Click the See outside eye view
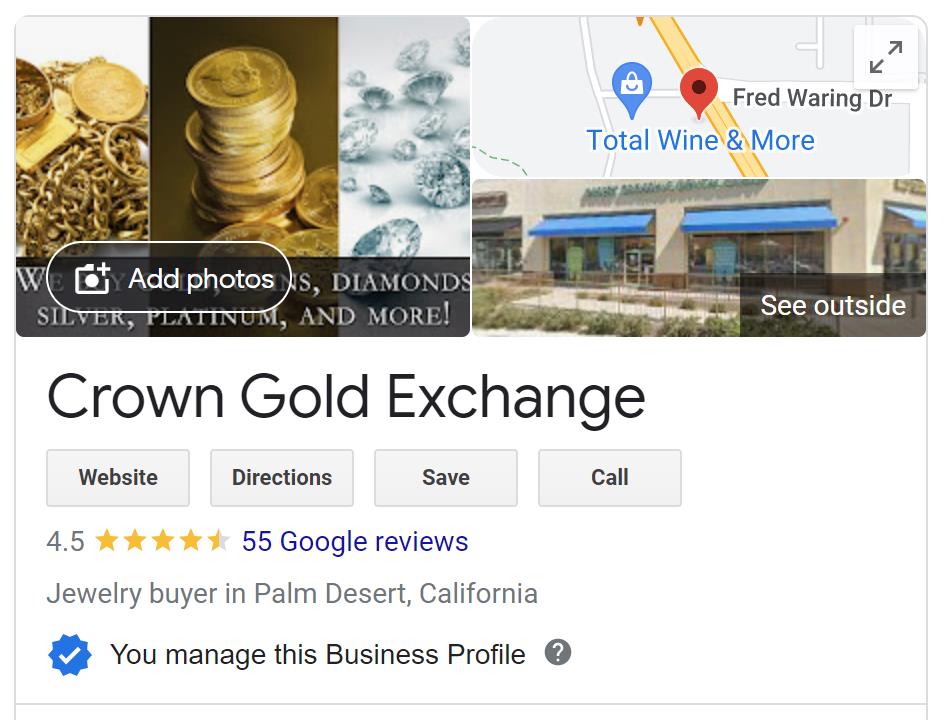The width and height of the screenshot is (951, 720). pyautogui.click(x=832, y=305)
